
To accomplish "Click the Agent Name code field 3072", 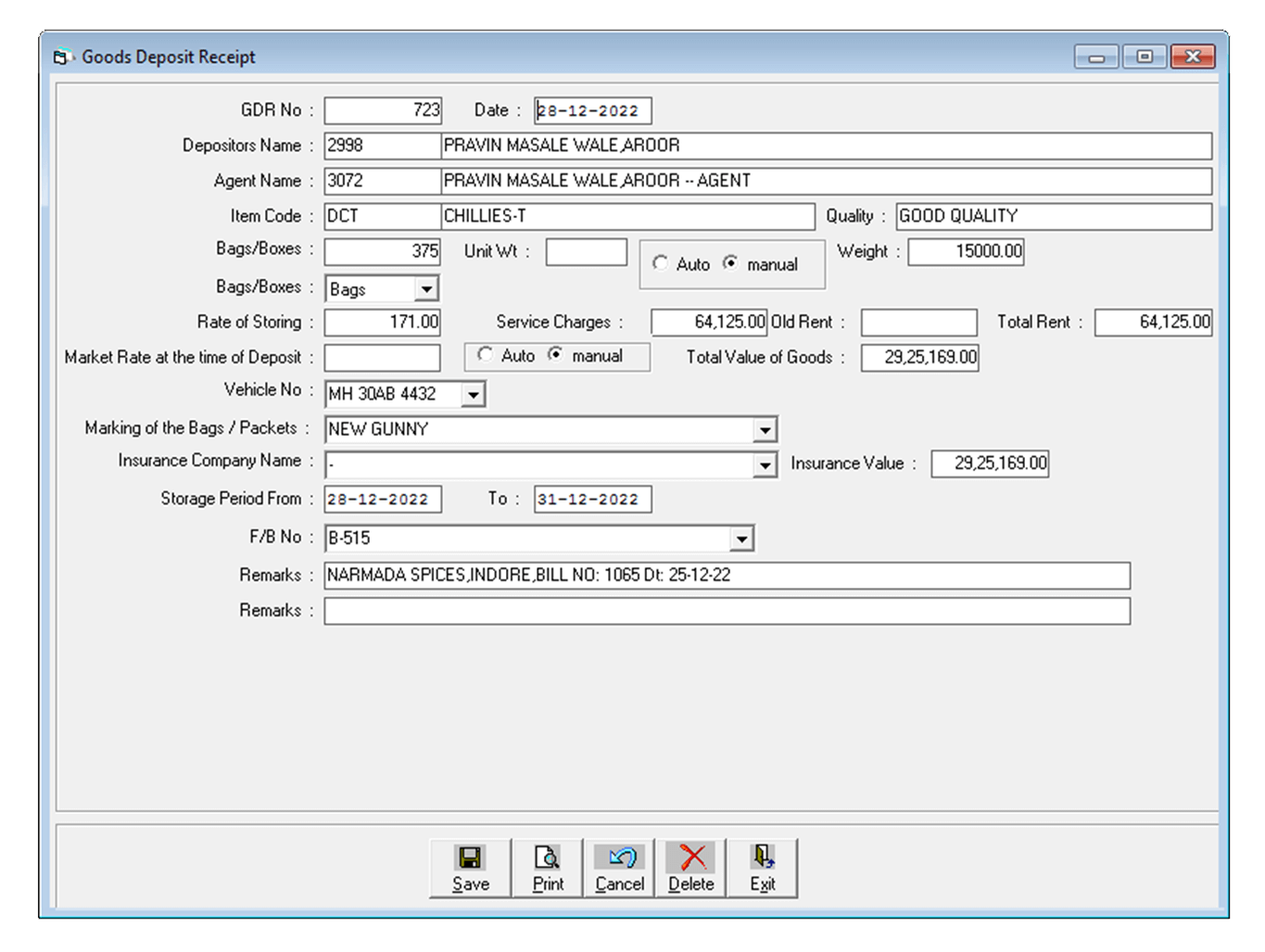I will (x=383, y=181).
